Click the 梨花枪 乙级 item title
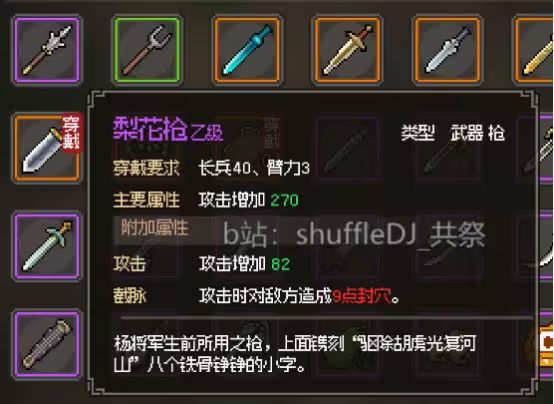Image resolution: width=554 pixels, height=404 pixels. pos(168,129)
